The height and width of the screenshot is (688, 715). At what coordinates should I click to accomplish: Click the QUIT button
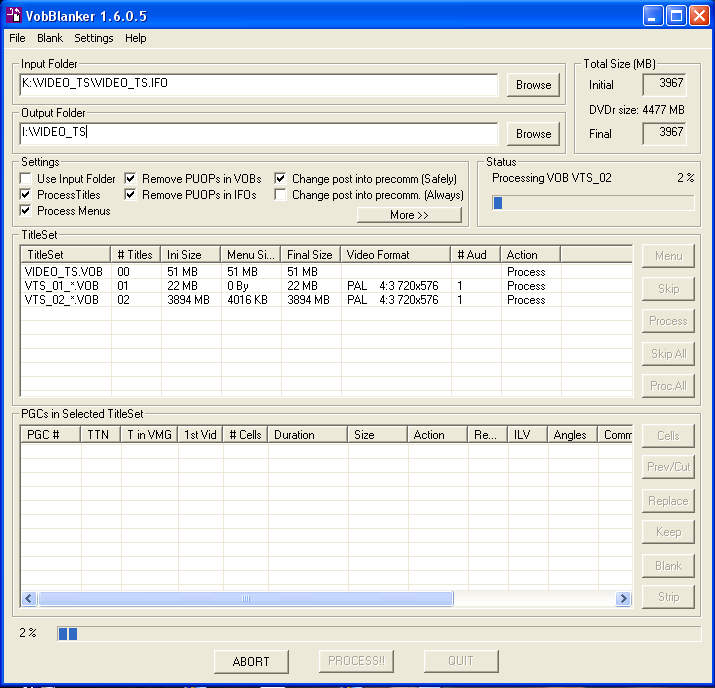point(461,661)
